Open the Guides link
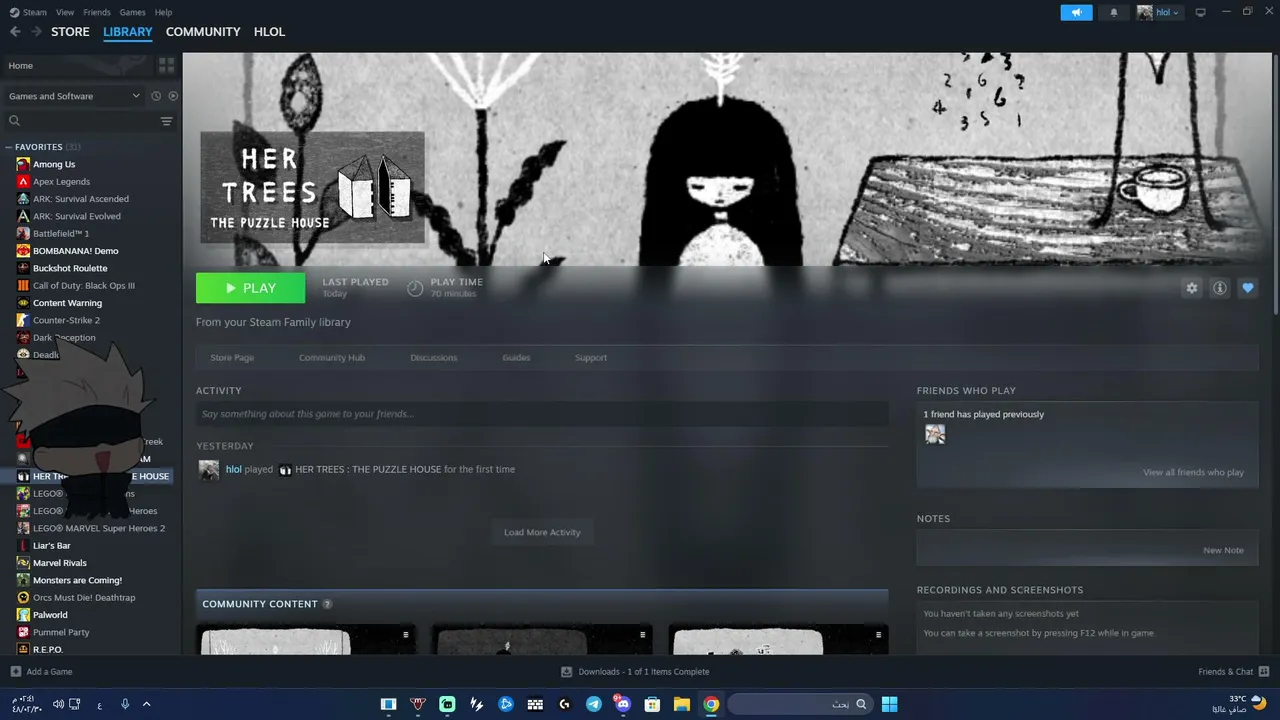 516,357
